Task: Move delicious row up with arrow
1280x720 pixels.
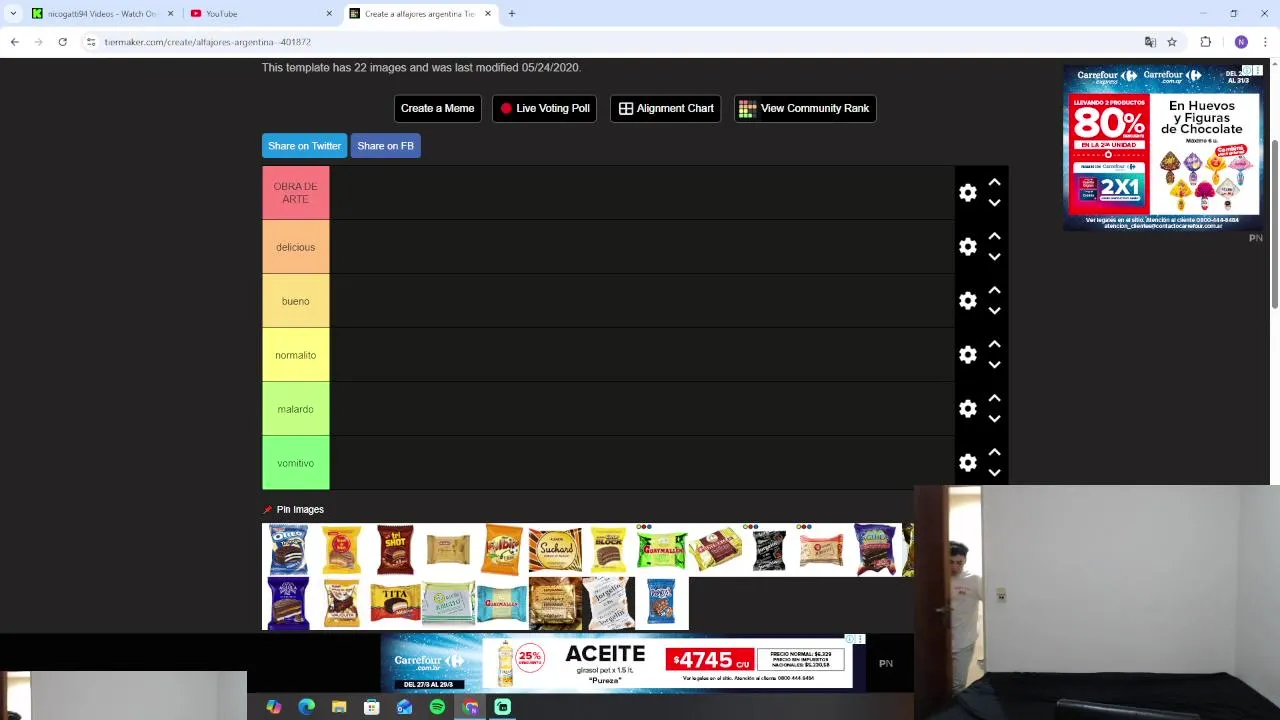Action: point(994,236)
